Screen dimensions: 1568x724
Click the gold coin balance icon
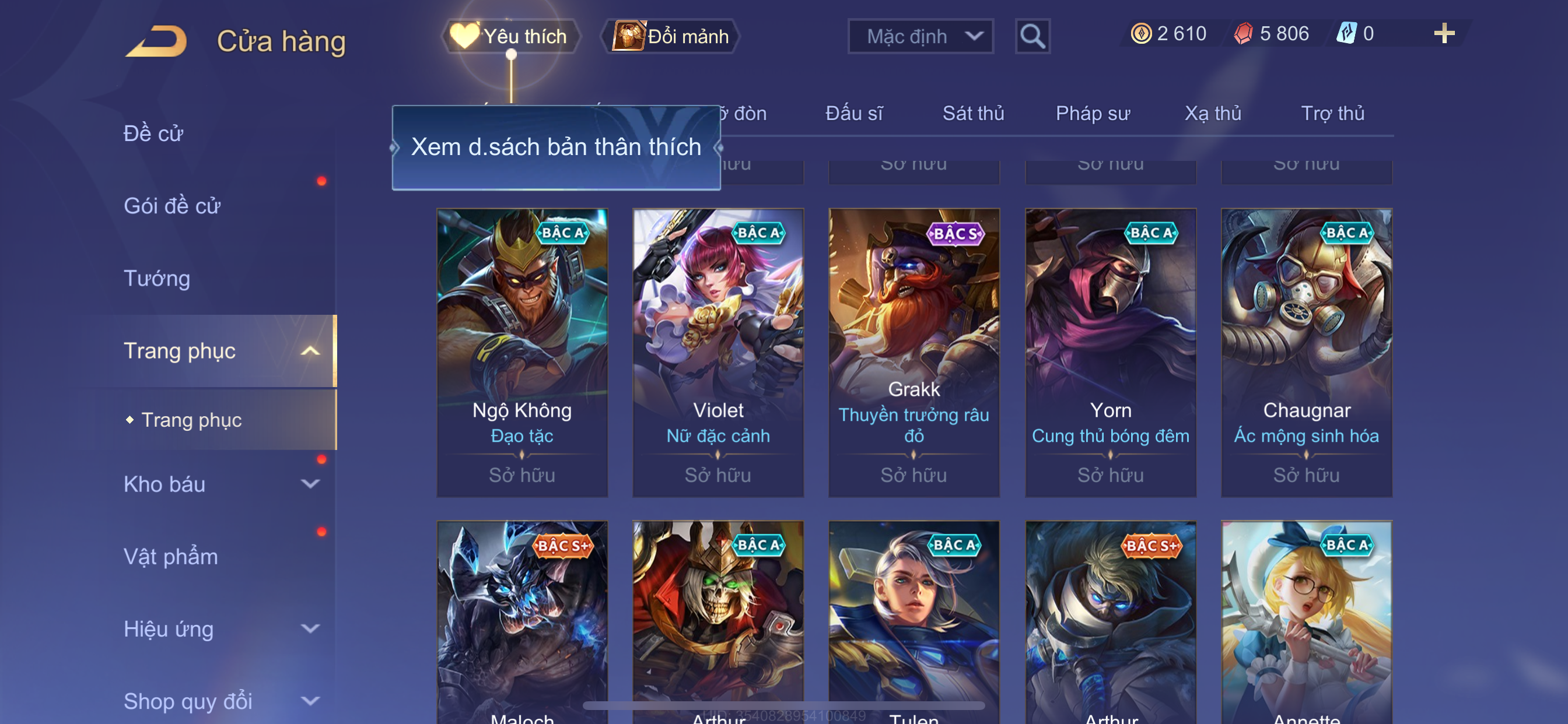[x=1140, y=33]
